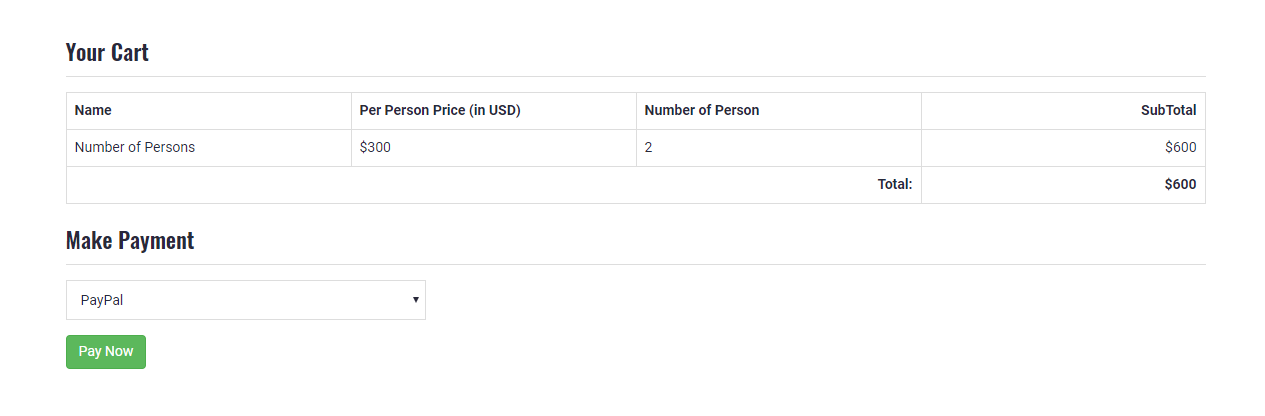
Task: Click the Make Payment heading
Action: click(130, 241)
